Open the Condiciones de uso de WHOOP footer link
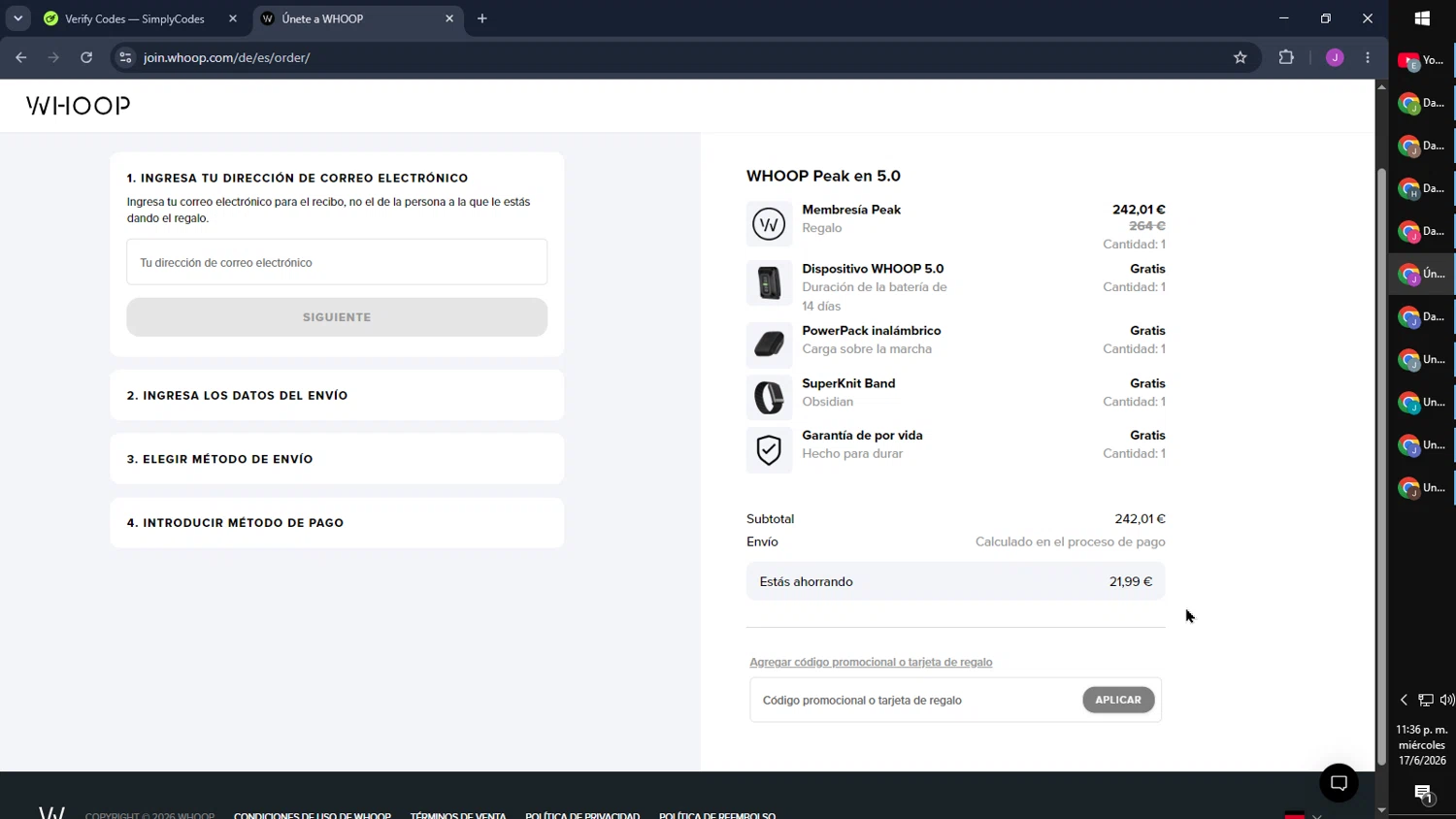The width and height of the screenshot is (1456, 819). point(313,815)
